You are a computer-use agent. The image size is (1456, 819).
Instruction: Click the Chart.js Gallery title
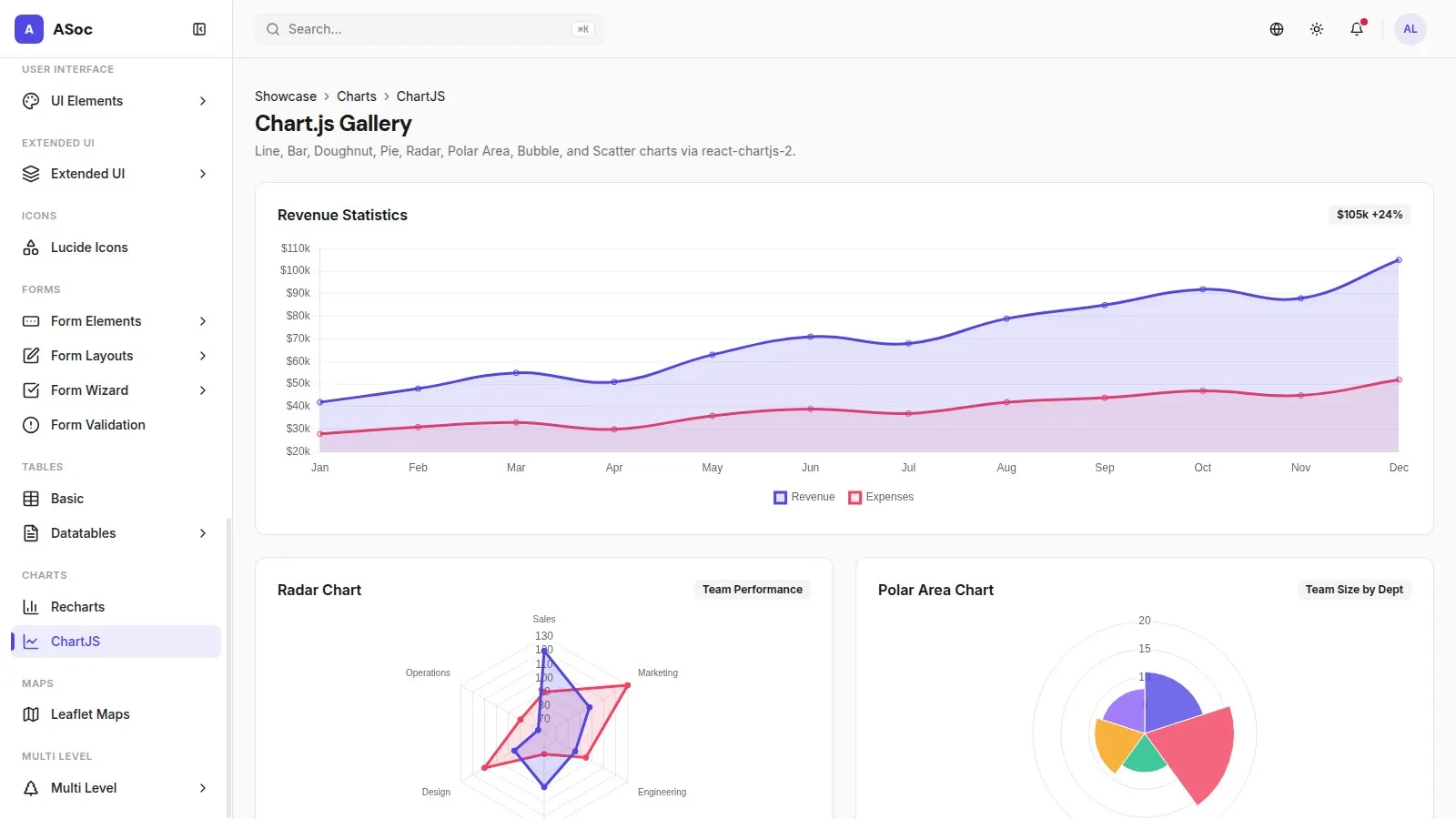333,124
